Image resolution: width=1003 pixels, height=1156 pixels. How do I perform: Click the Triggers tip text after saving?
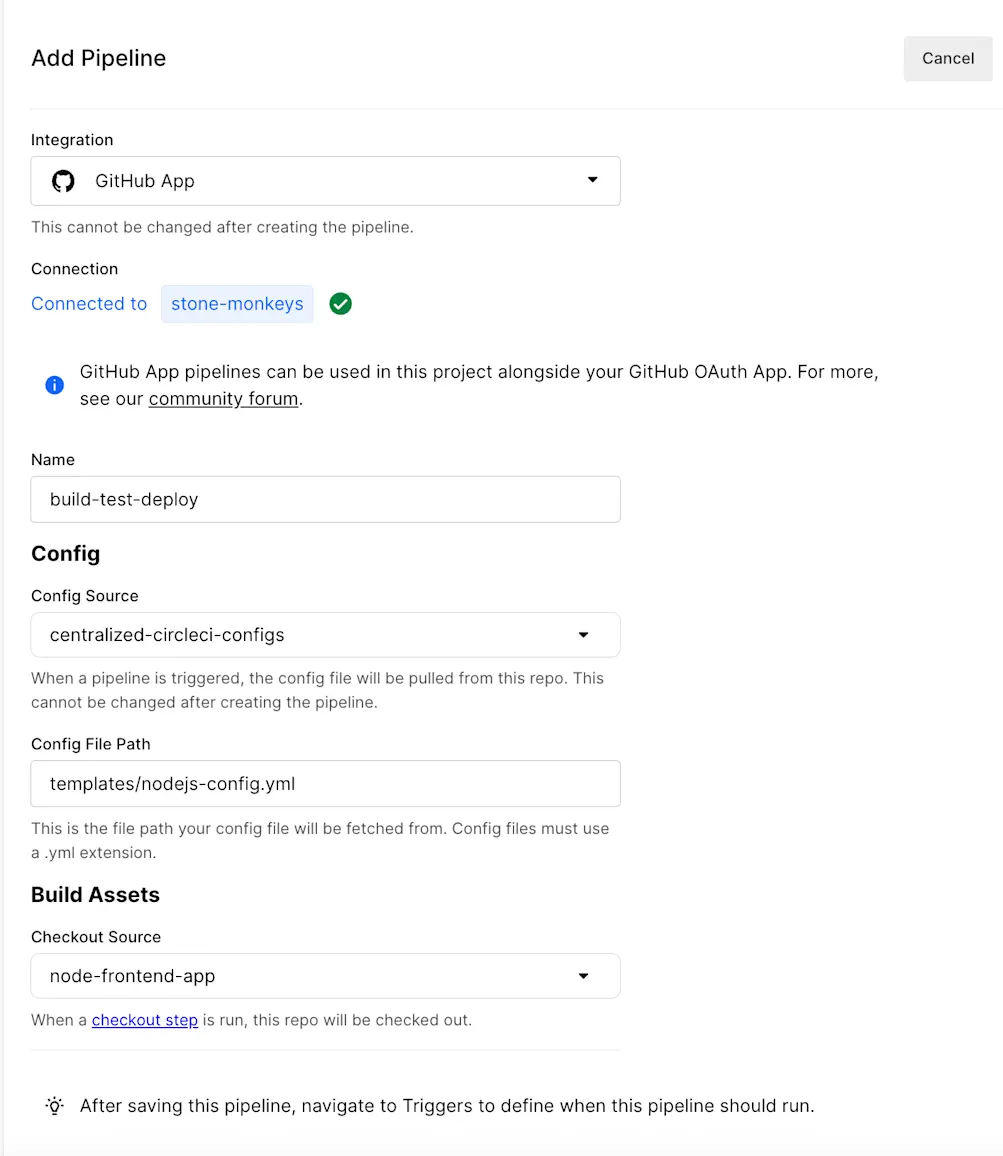447,1106
